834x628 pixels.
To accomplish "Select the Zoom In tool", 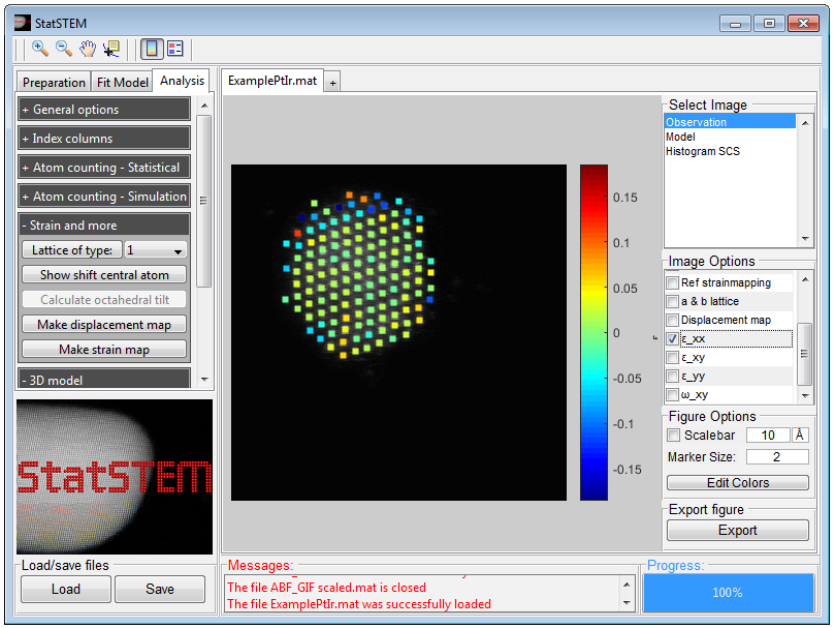I will point(40,49).
